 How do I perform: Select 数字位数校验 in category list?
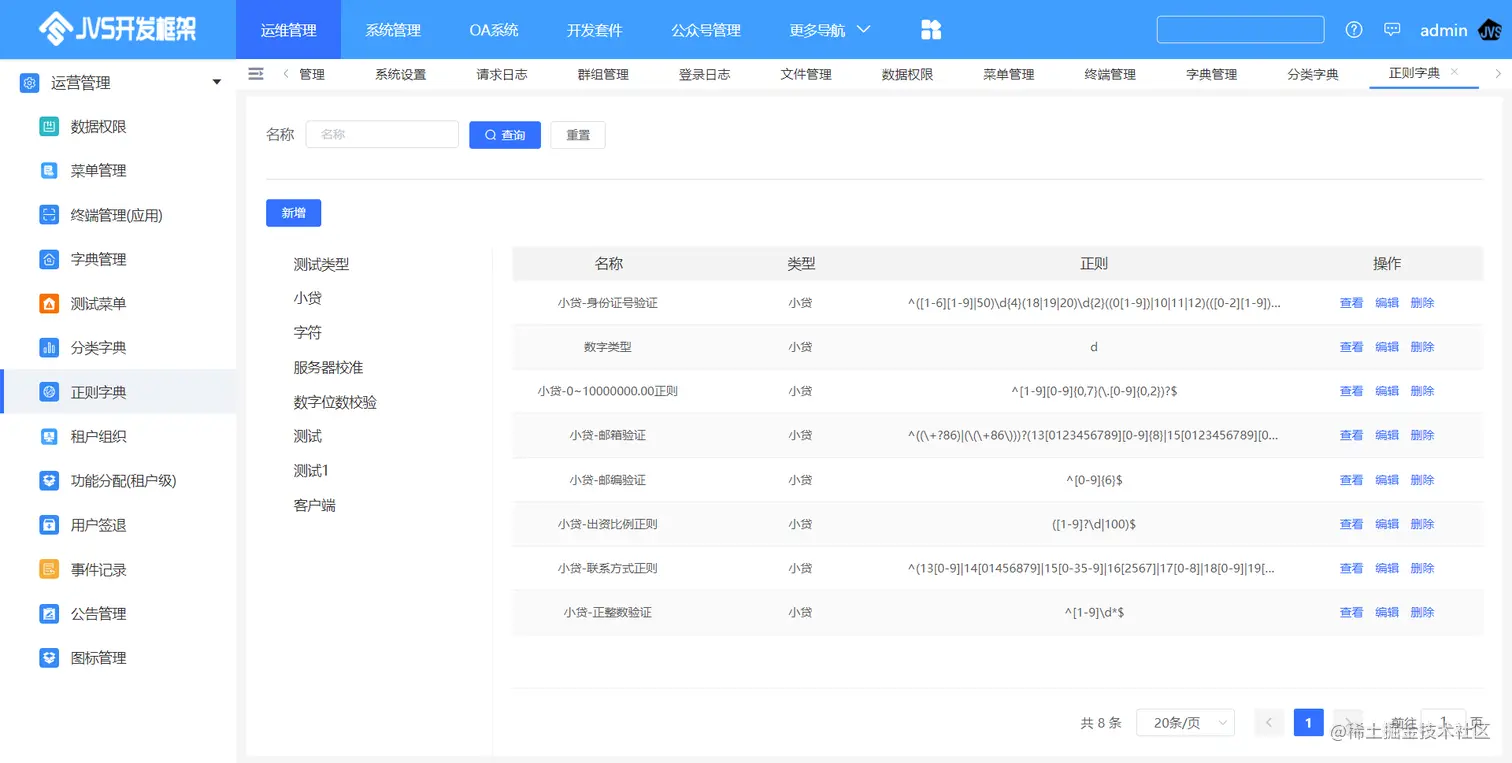(335, 402)
